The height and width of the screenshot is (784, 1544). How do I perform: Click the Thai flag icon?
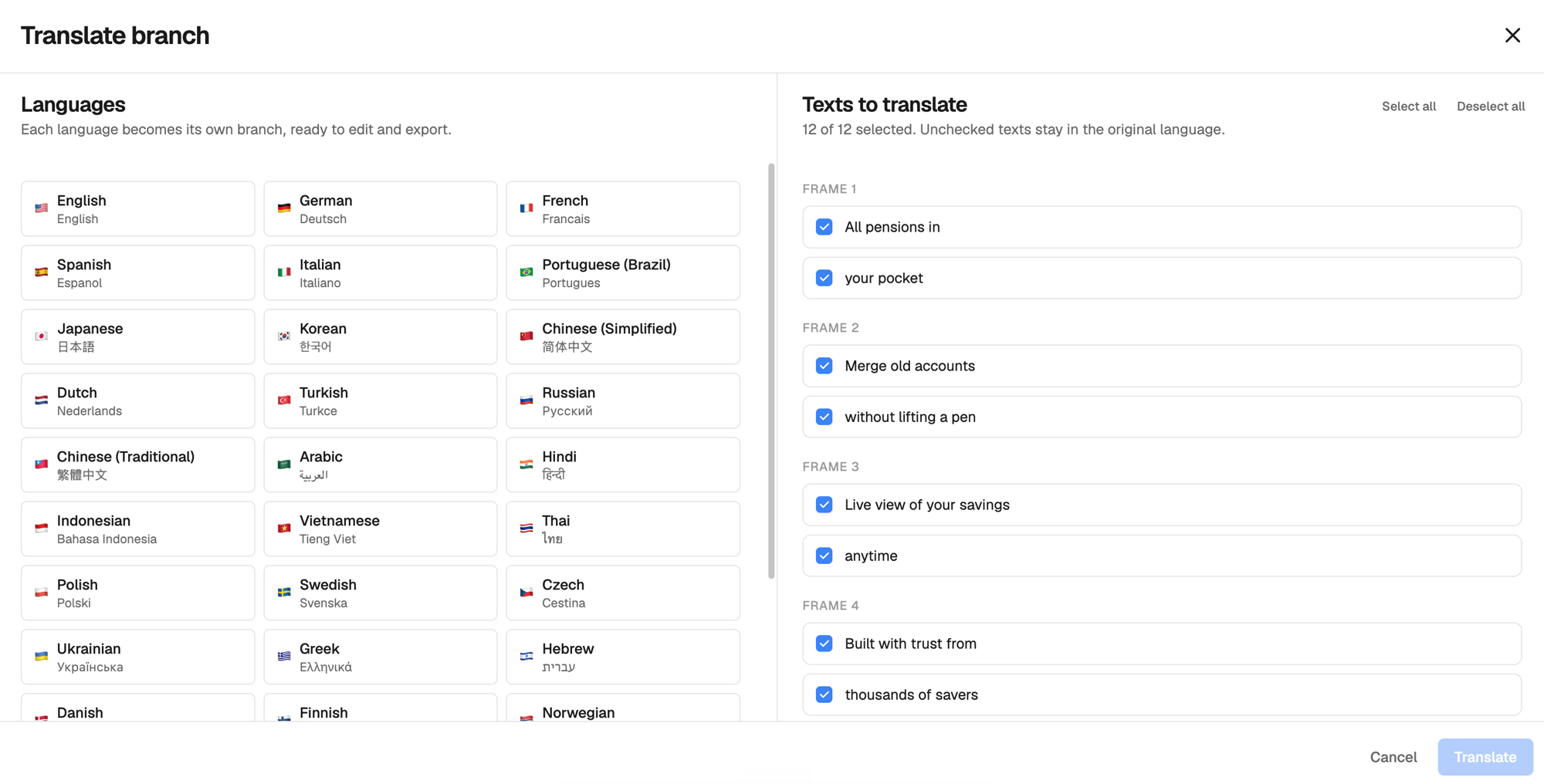[x=527, y=529]
